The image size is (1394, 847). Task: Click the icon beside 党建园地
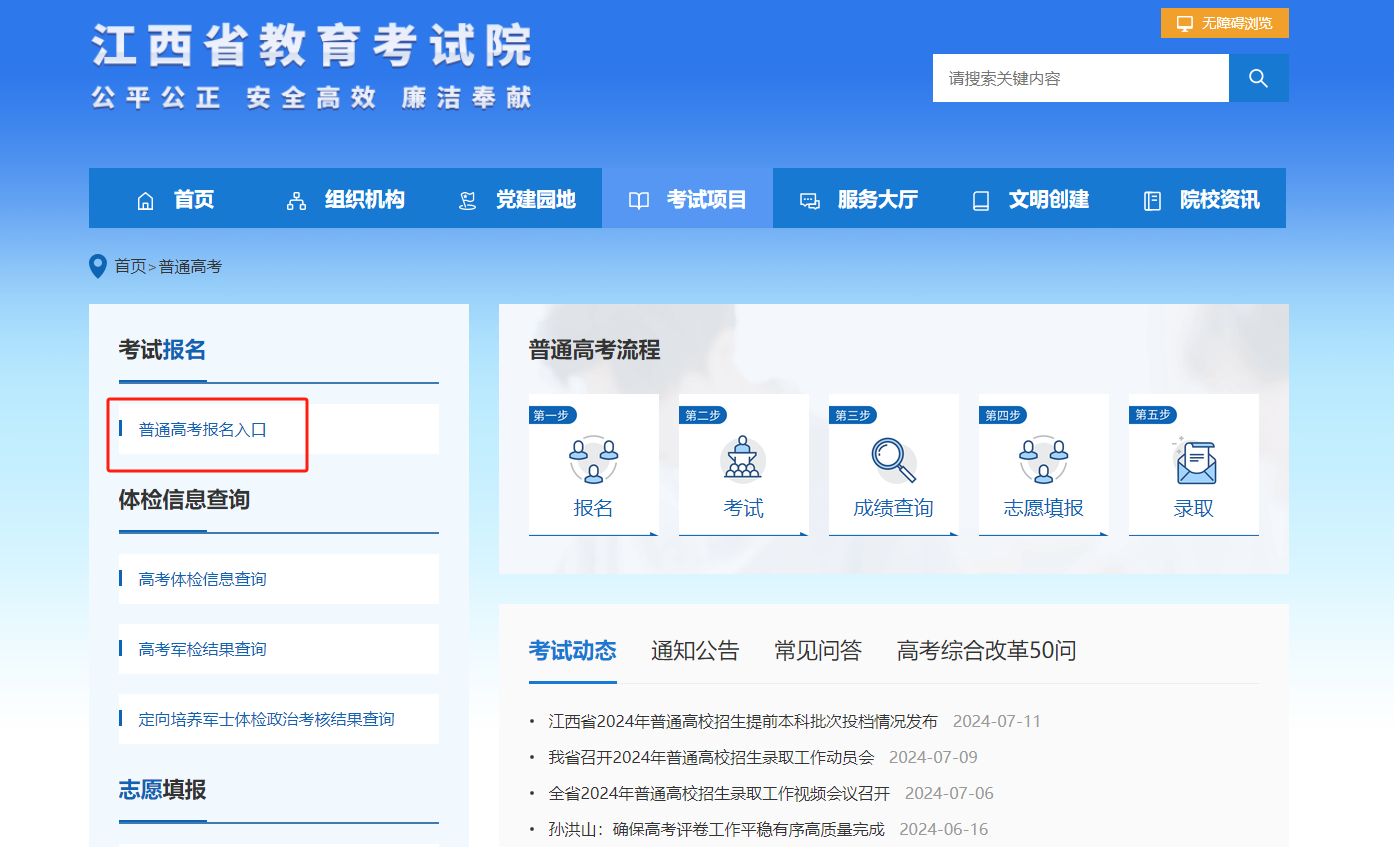pyautogui.click(x=467, y=201)
